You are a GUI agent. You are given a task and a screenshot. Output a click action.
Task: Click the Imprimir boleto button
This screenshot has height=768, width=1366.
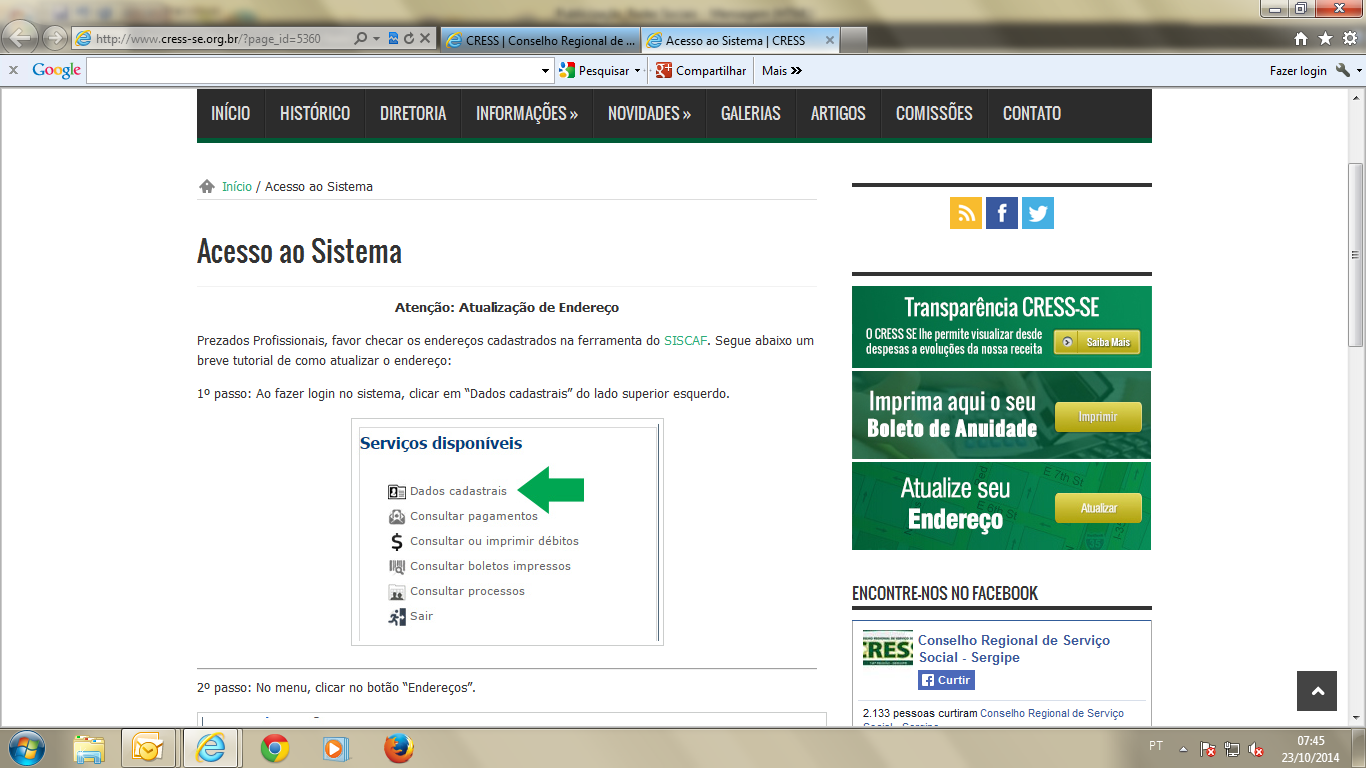pyautogui.click(x=1098, y=417)
